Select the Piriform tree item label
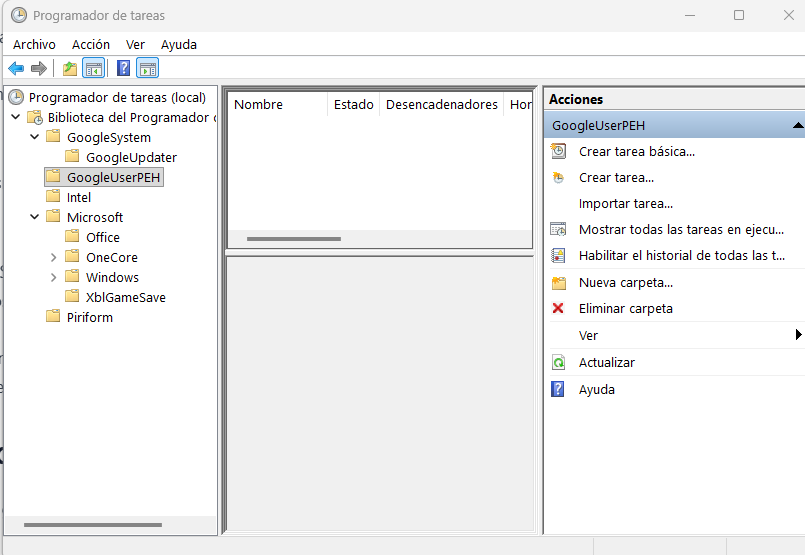This screenshot has height=555, width=805. [90, 317]
